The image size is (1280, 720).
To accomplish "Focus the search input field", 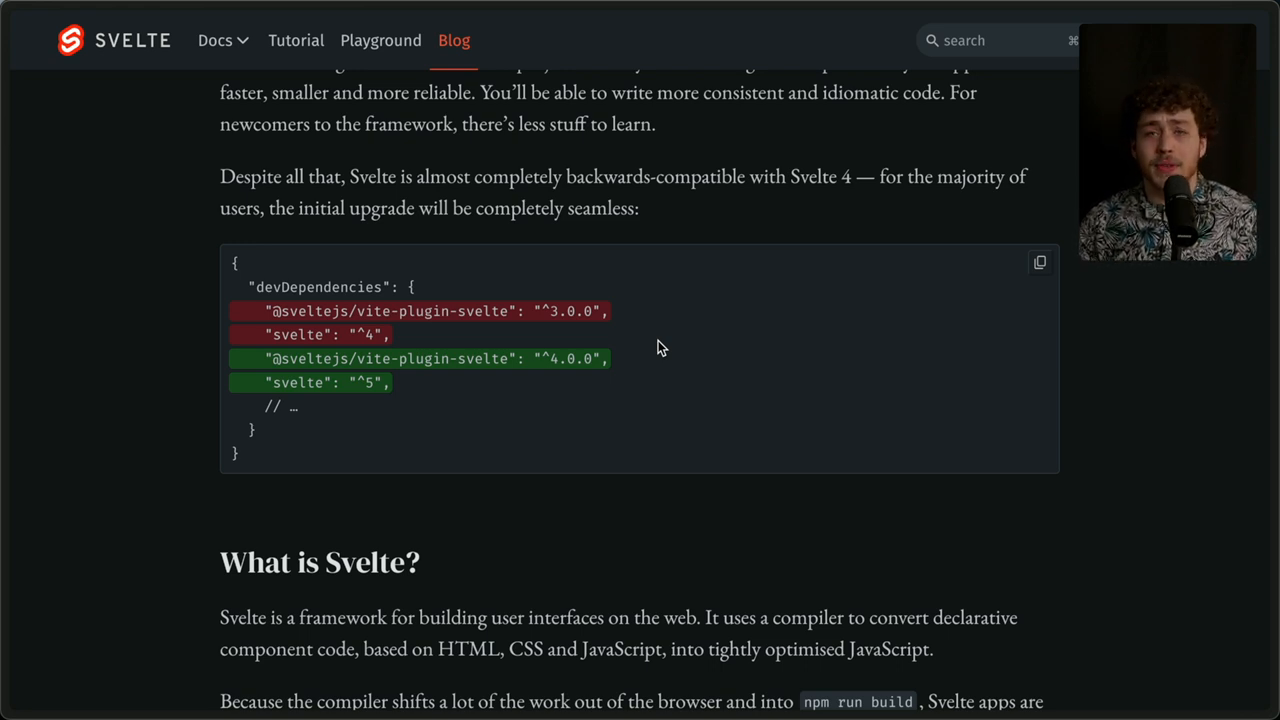I will pyautogui.click(x=1000, y=41).
